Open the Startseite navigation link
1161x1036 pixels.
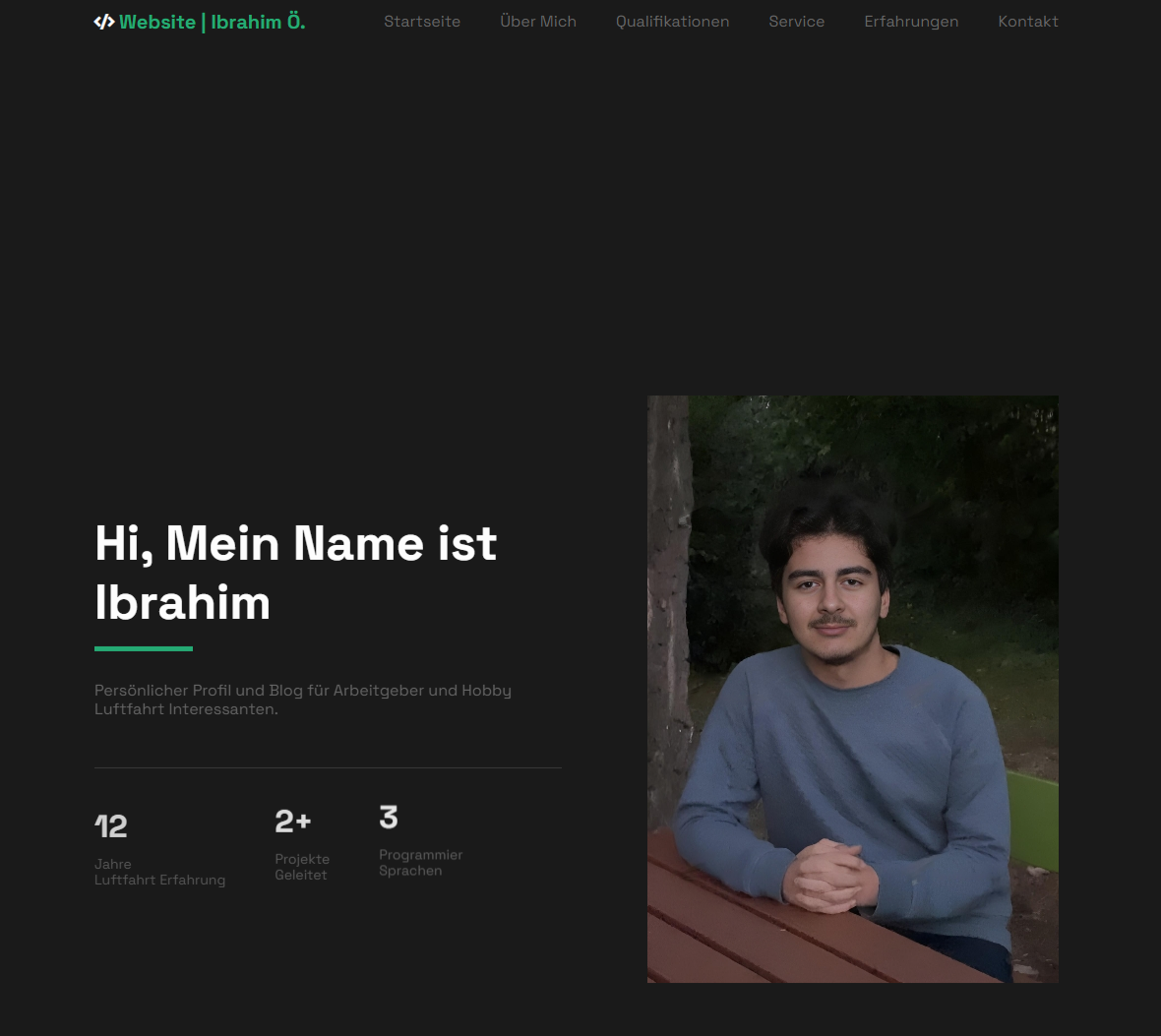click(422, 21)
